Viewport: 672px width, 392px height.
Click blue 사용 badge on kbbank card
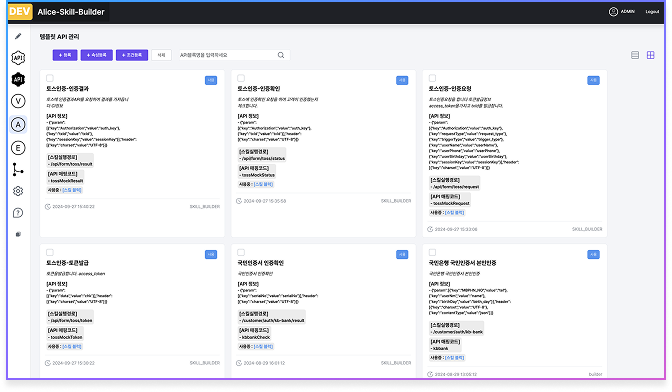pyautogui.click(x=593, y=254)
